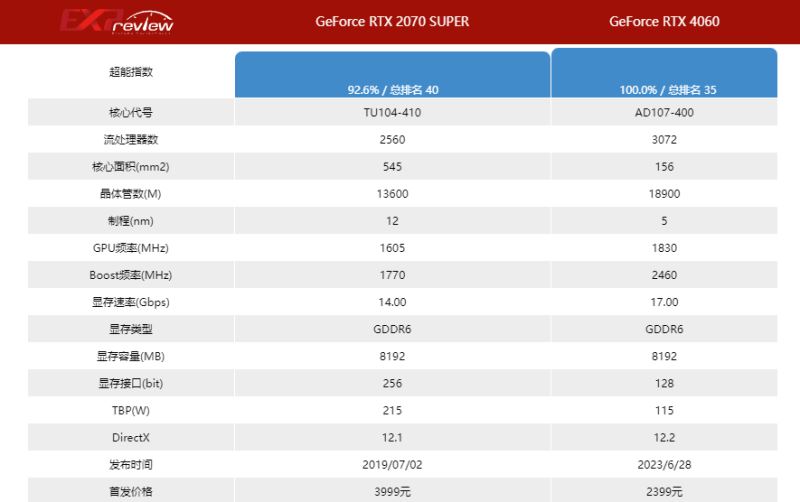This screenshot has height=502, width=800.
Task: Select the 2399元 launch price cell
Action: pyautogui.click(x=664, y=491)
